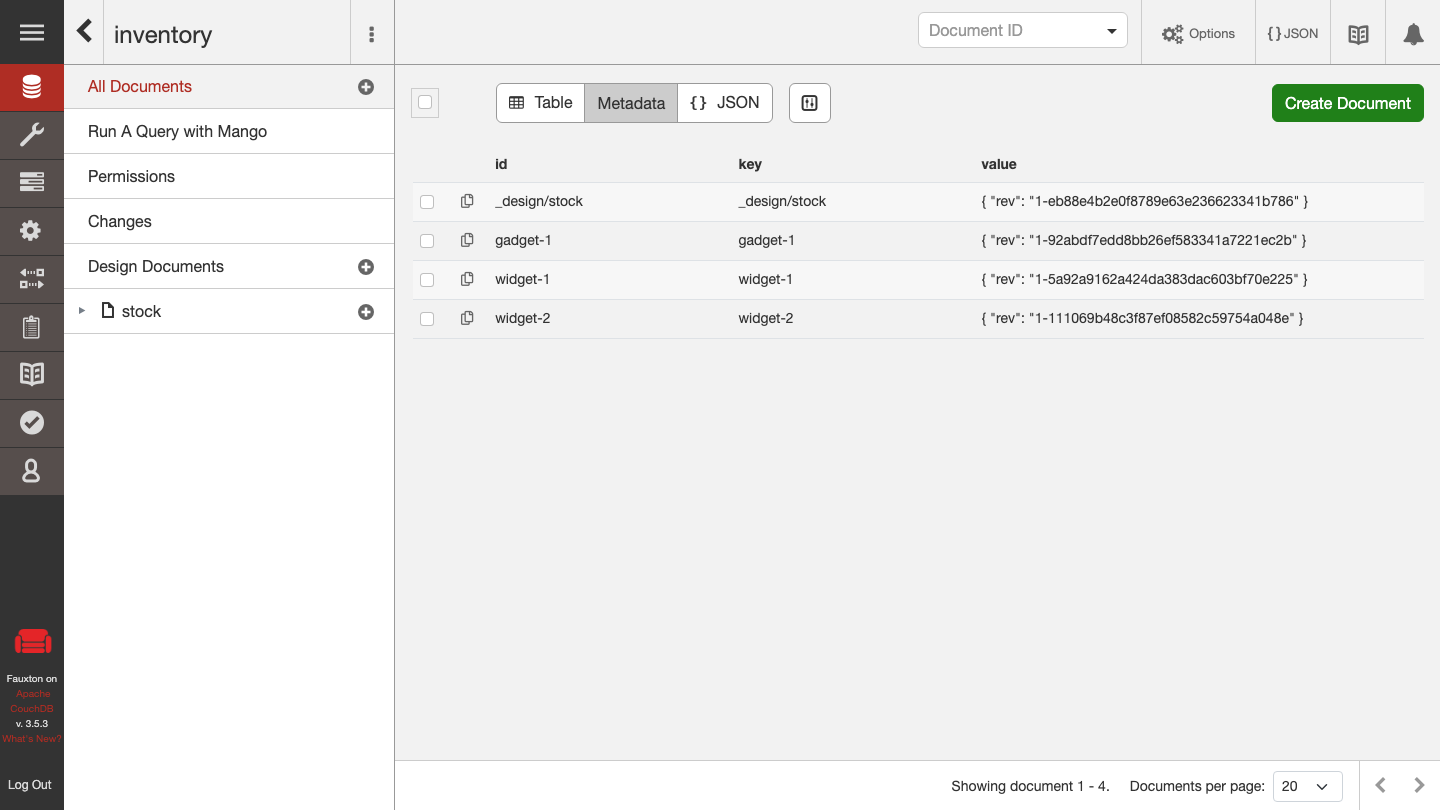
Task: Click widget-2 rev value cell
Action: point(1142,318)
